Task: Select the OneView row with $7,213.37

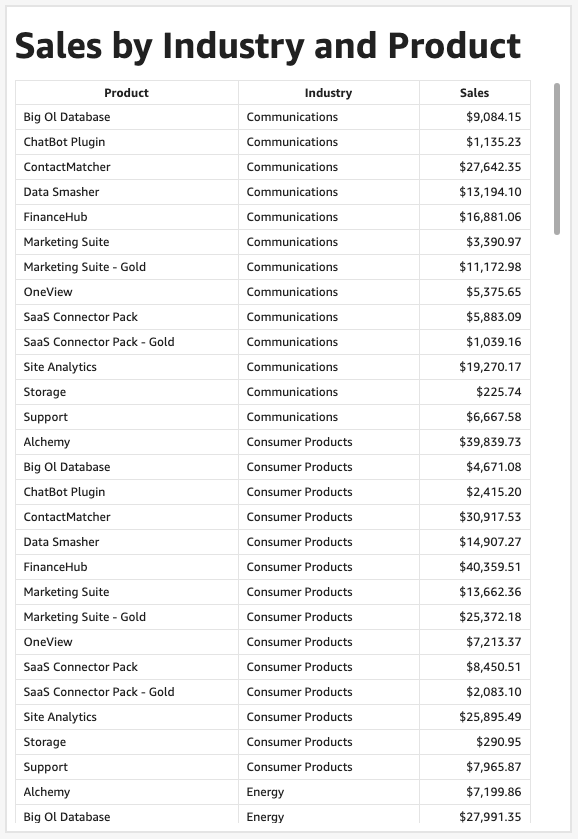Action: click(273, 642)
